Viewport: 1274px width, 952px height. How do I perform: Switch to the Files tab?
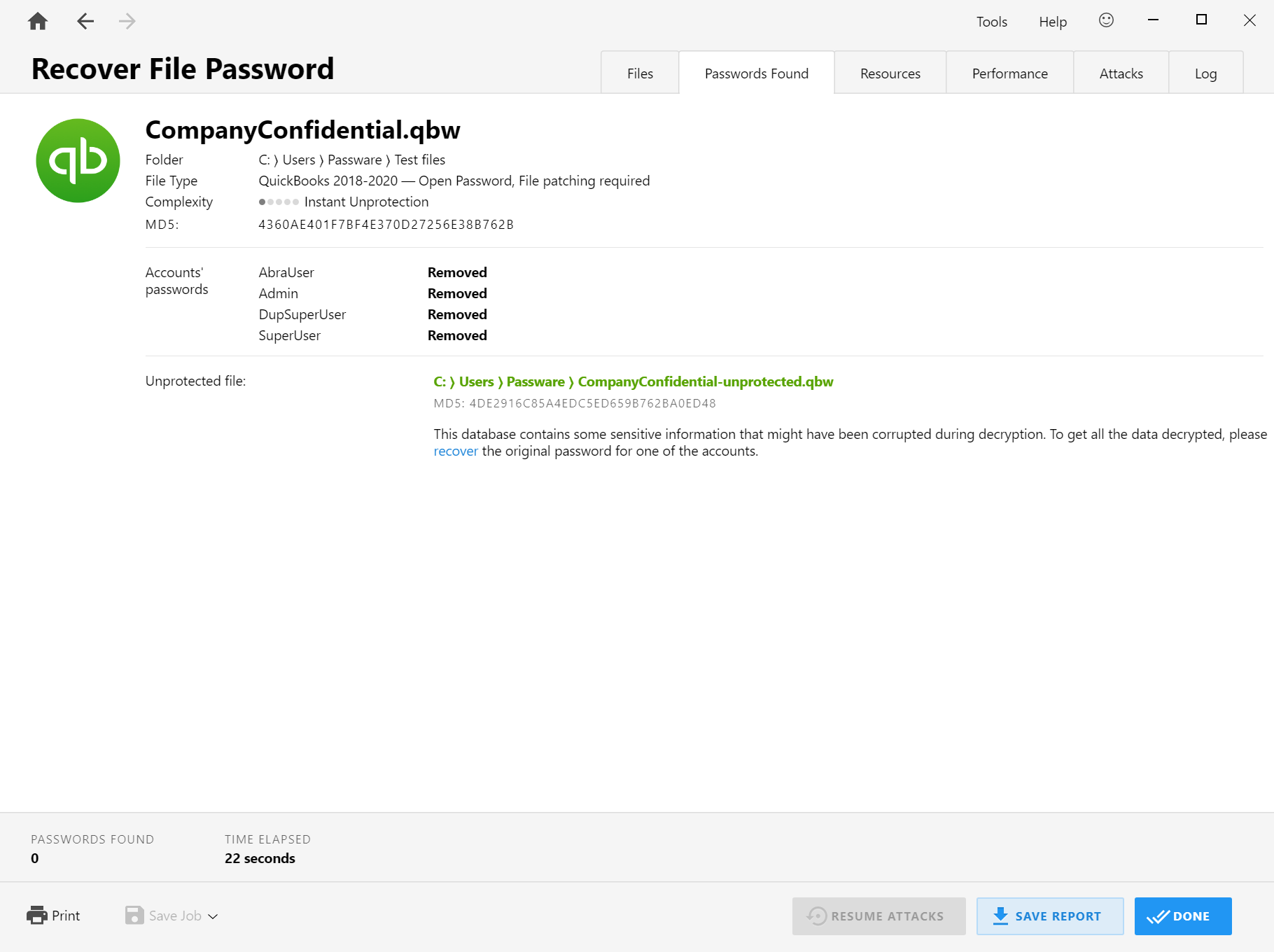640,73
